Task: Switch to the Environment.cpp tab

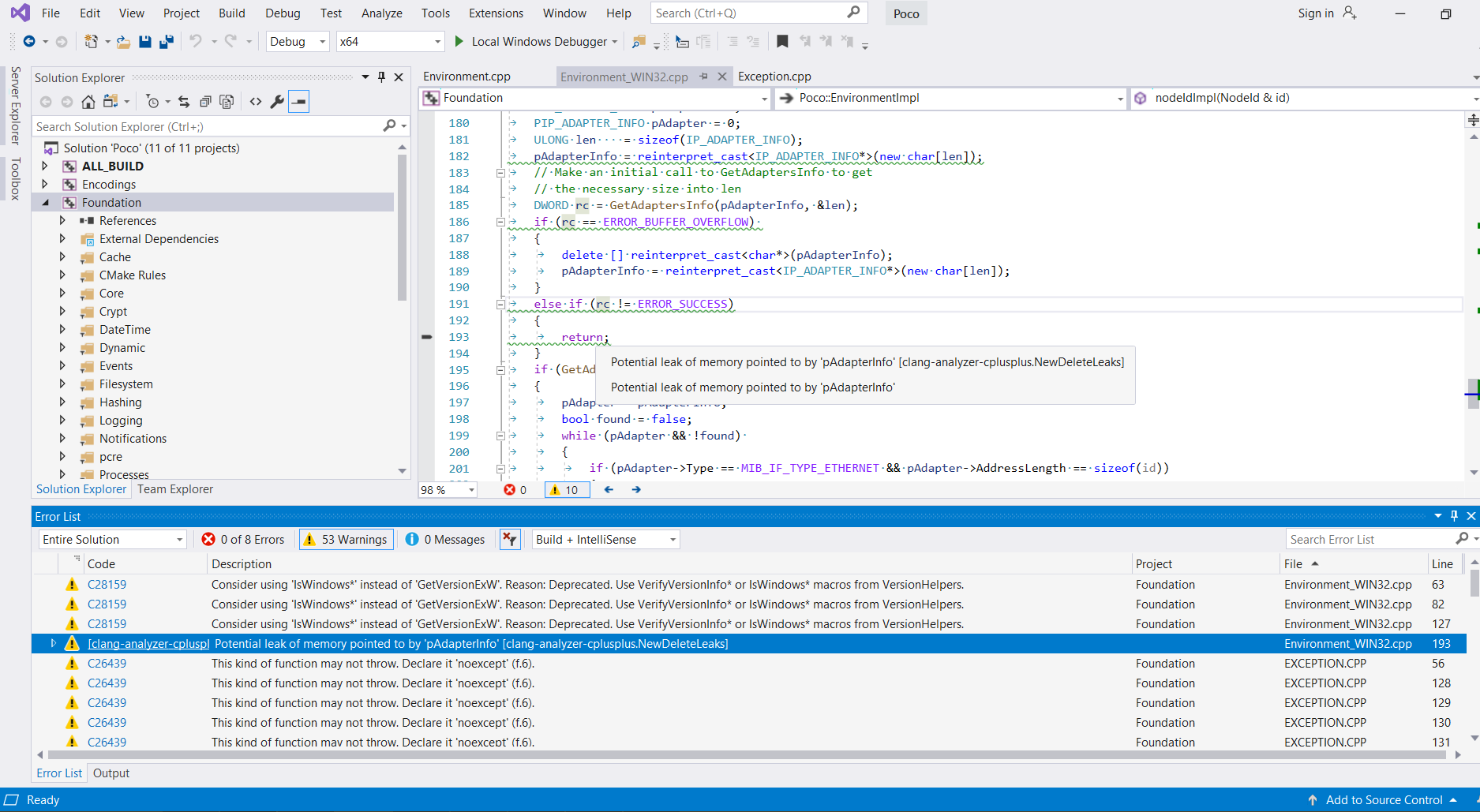Action: click(466, 77)
